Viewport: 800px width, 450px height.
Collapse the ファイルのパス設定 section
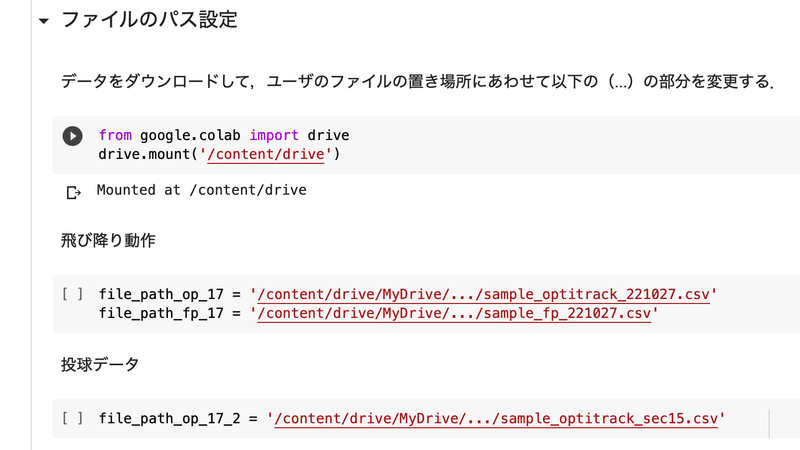click(x=44, y=21)
